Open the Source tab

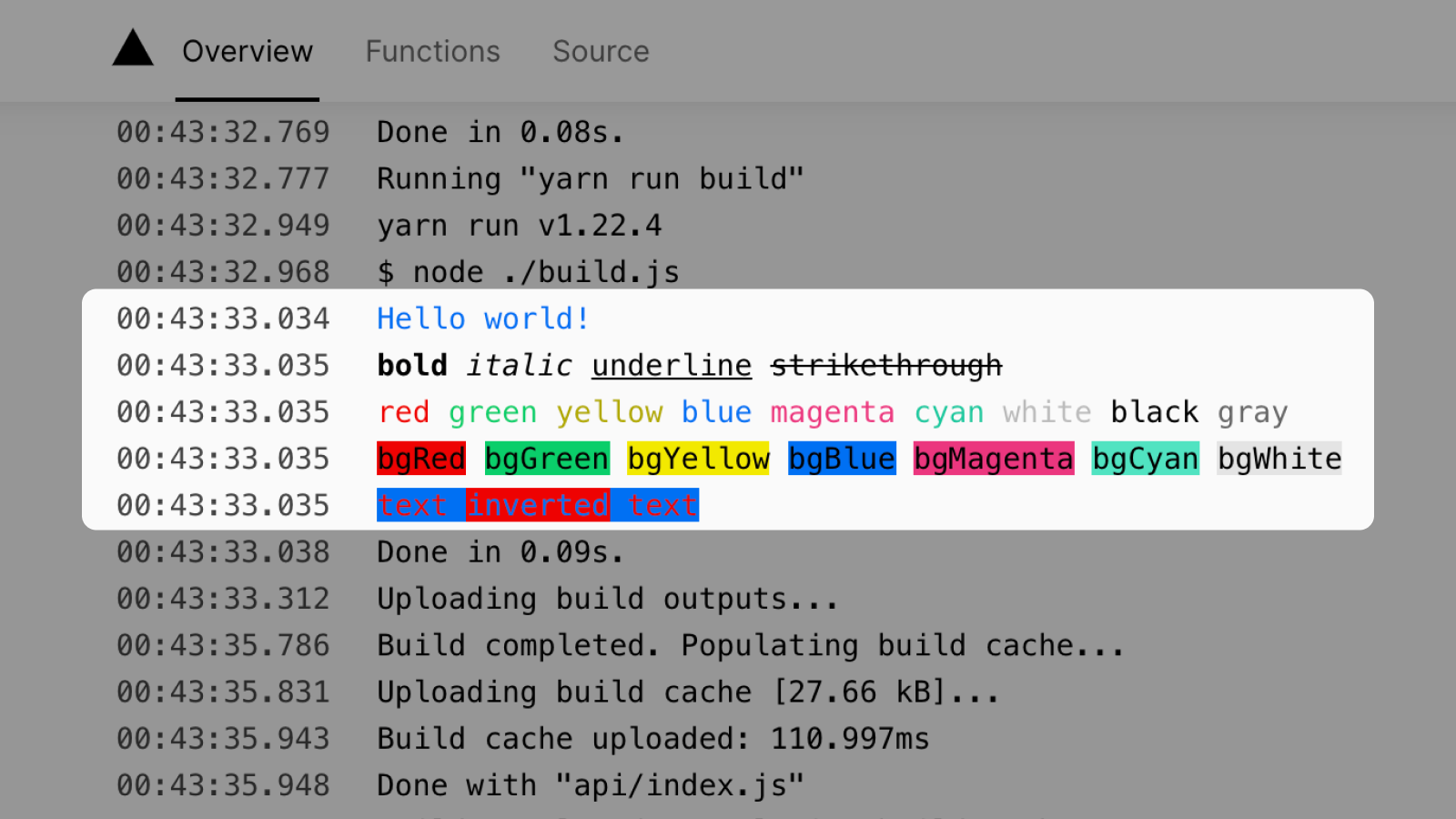(601, 52)
